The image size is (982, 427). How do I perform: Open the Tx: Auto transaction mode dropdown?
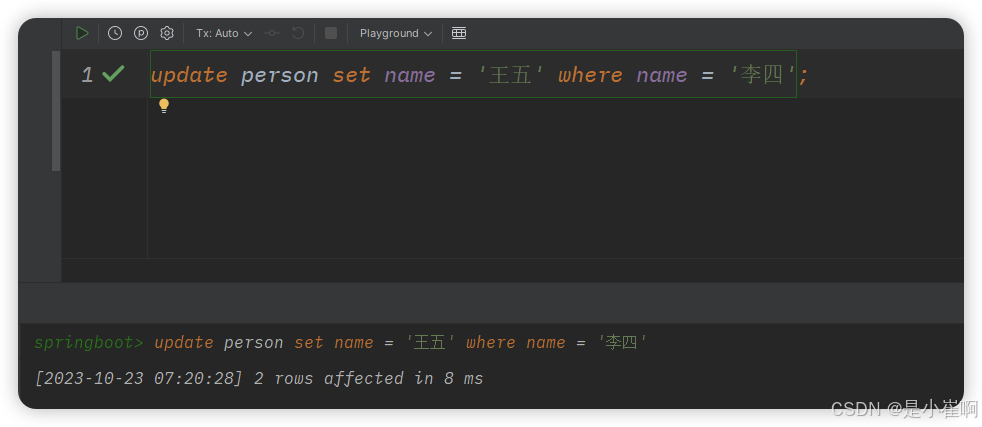pyautogui.click(x=224, y=33)
